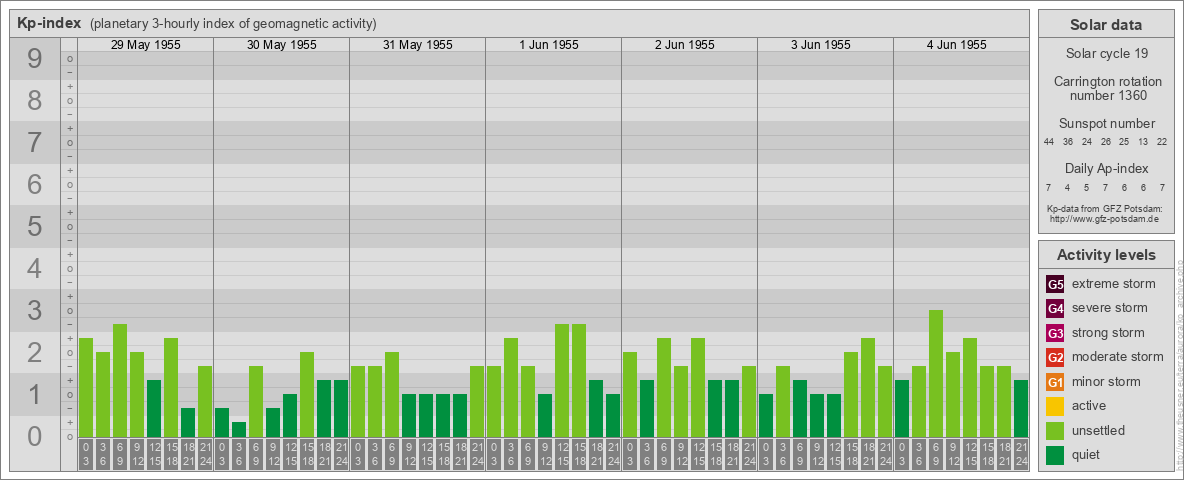This screenshot has height=480, width=1184.
Task: Click sunspot value 44
Action: tap(1049, 142)
